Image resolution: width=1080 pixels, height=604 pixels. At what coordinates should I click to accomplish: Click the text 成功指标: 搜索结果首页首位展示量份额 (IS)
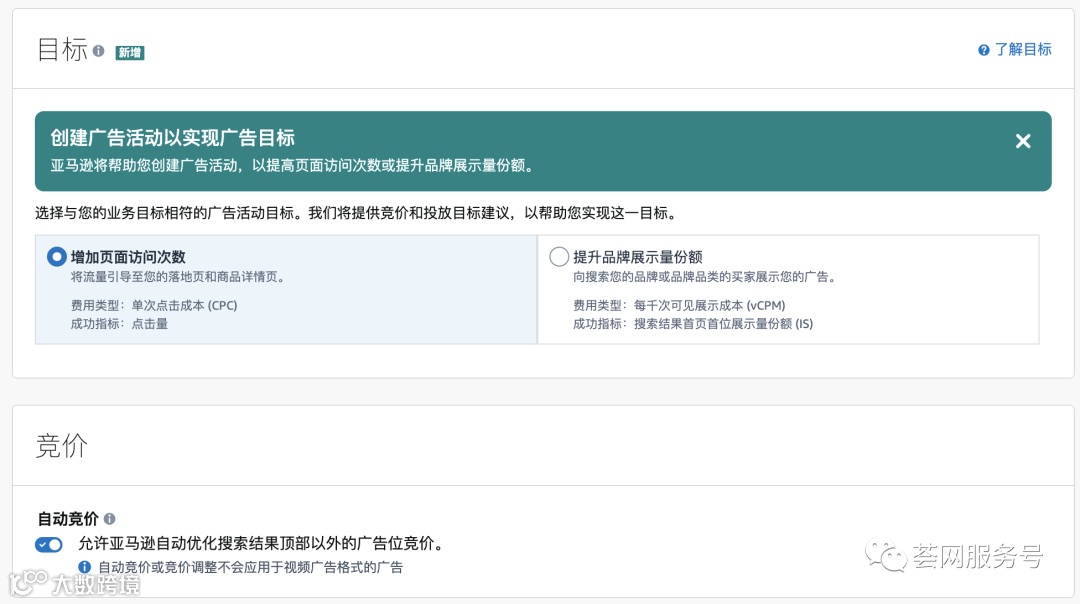point(693,324)
